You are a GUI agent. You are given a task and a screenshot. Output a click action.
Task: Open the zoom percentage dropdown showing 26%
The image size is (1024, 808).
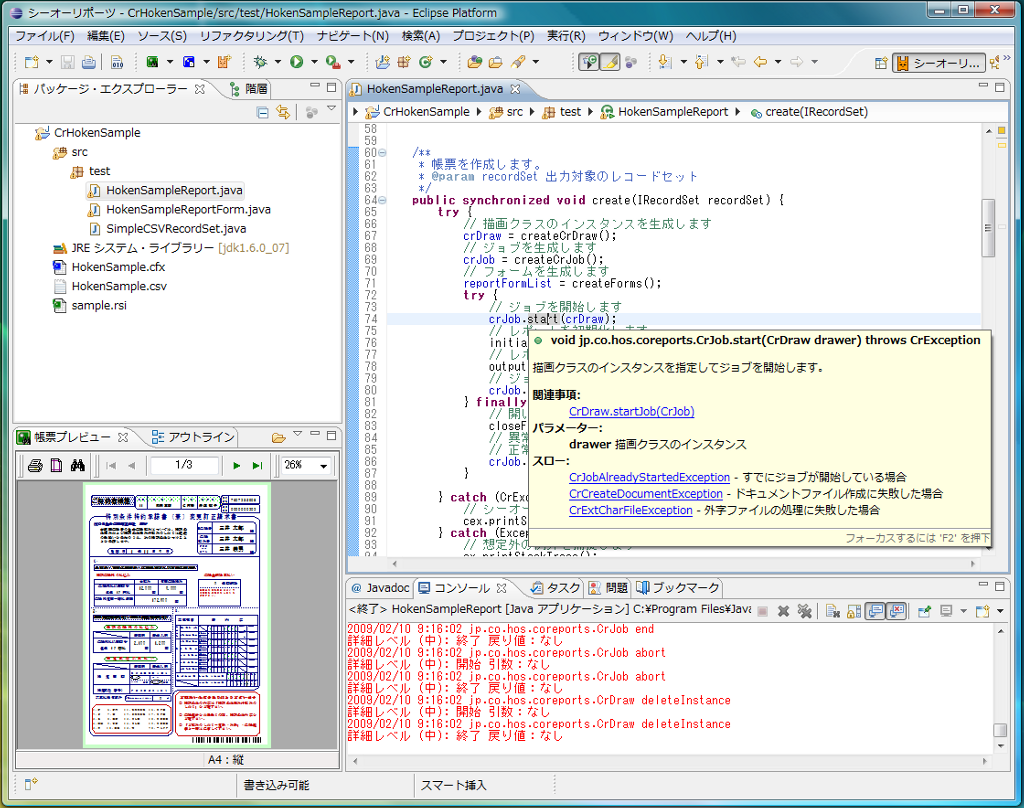tap(323, 466)
